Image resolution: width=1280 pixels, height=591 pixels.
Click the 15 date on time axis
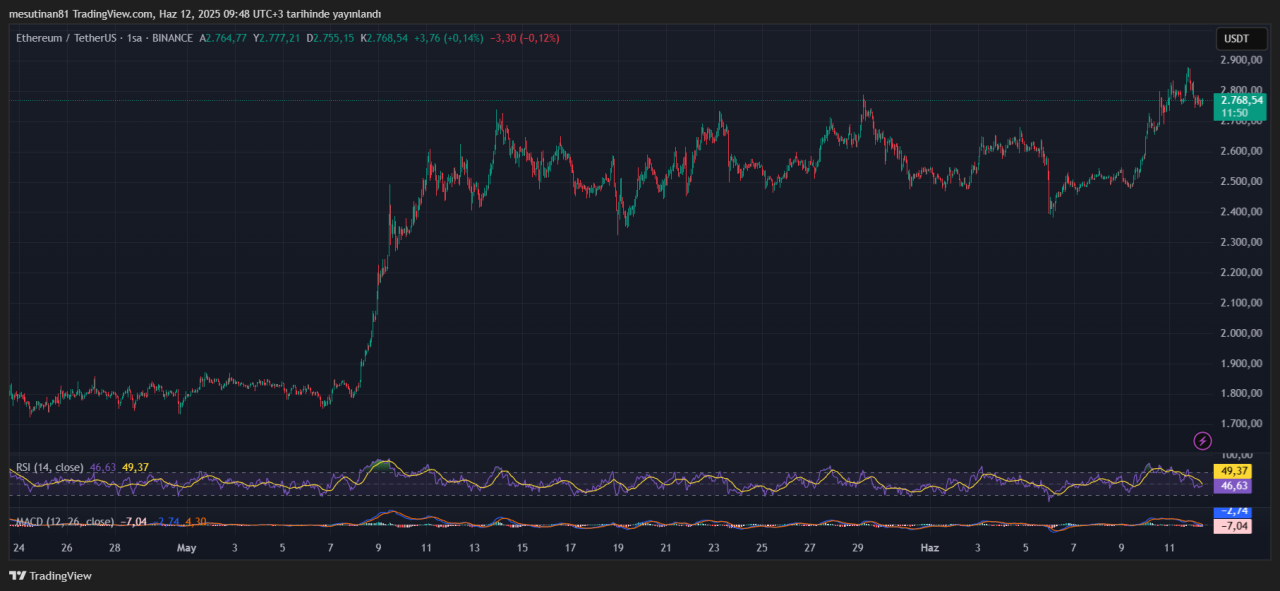tap(522, 548)
